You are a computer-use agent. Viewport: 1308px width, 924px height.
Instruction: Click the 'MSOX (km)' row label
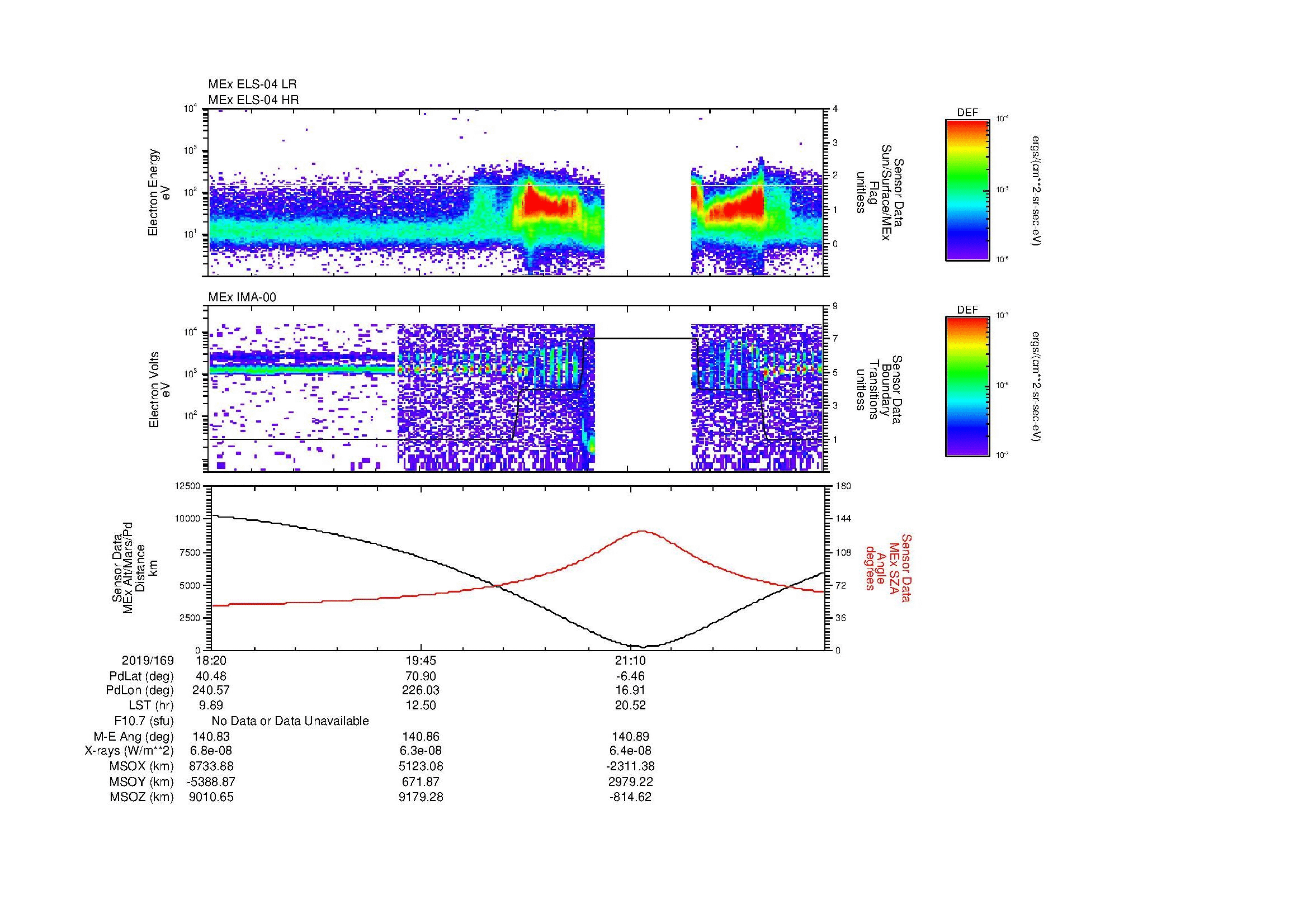(x=142, y=766)
